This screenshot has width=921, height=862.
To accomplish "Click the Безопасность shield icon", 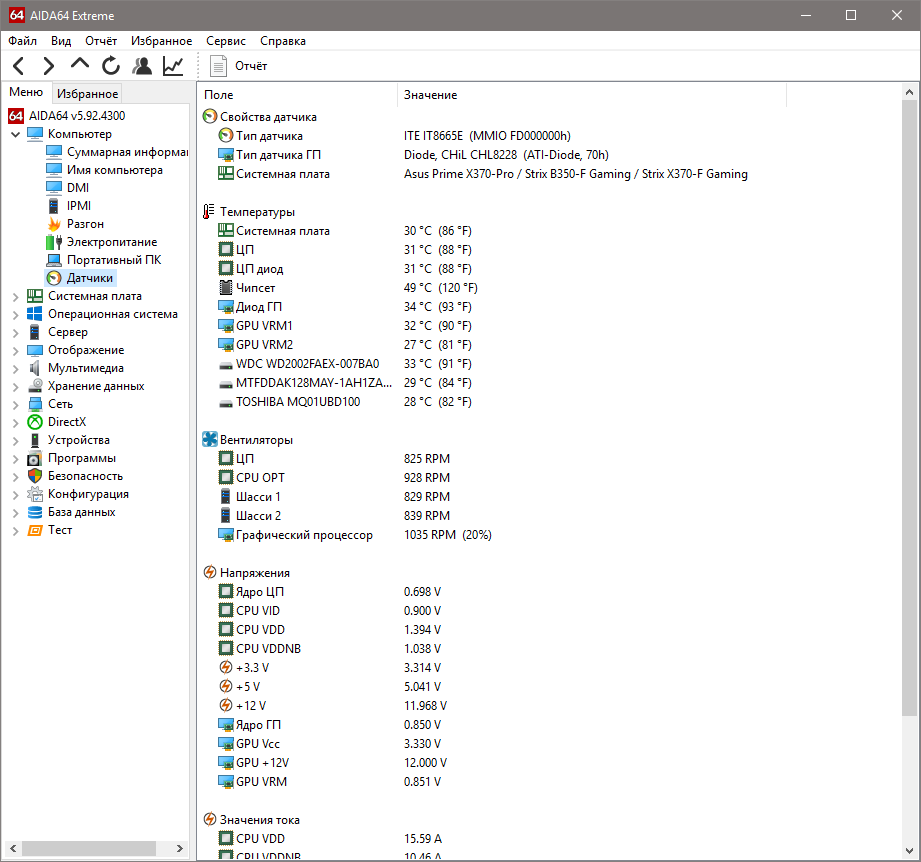I will [35, 476].
